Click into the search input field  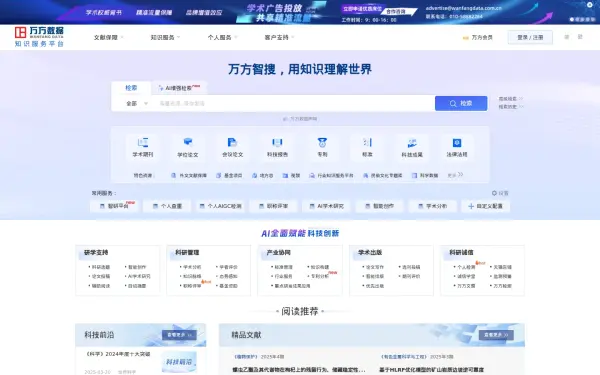295,103
